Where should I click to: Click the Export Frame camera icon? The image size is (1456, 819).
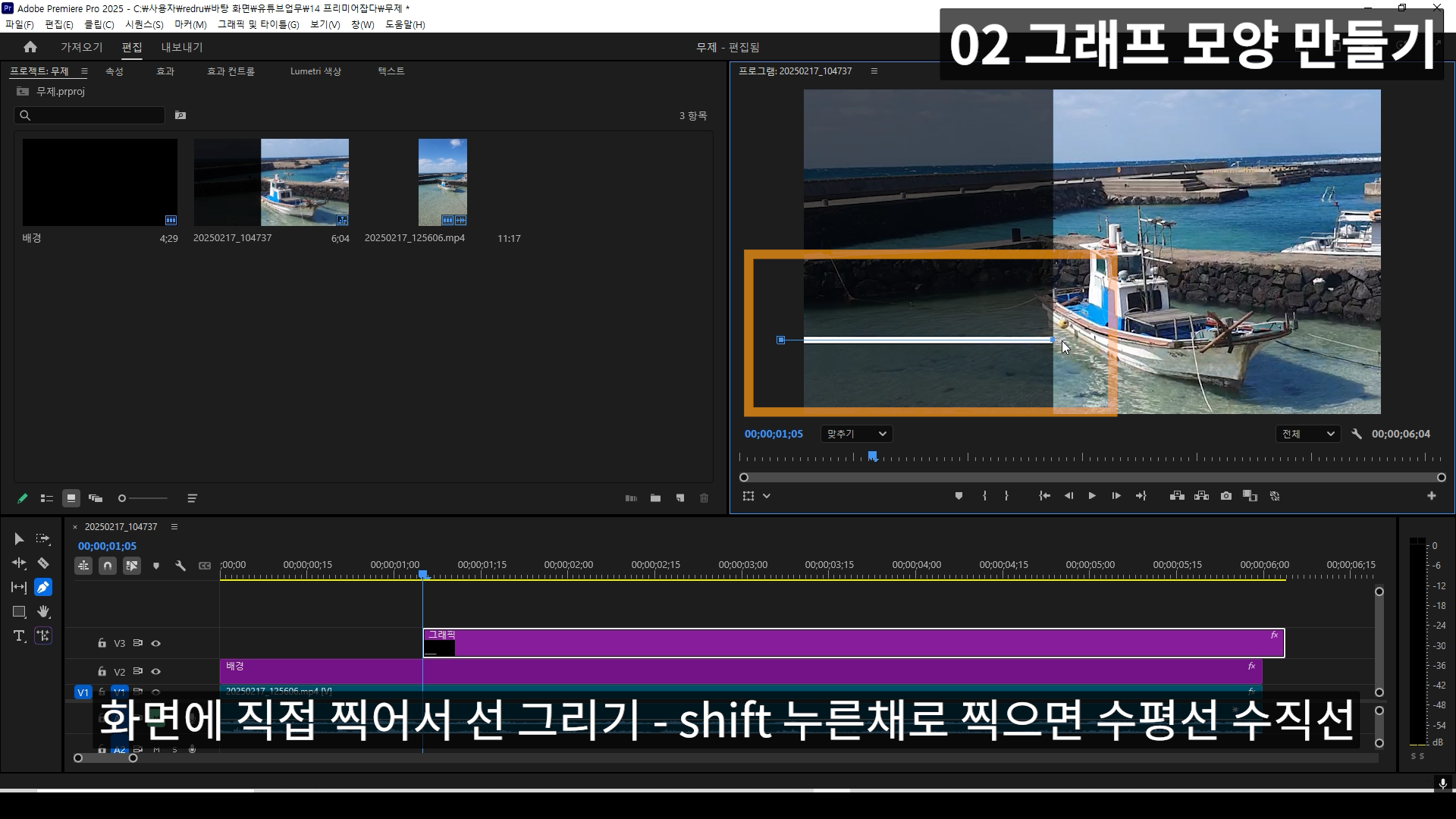1225,496
